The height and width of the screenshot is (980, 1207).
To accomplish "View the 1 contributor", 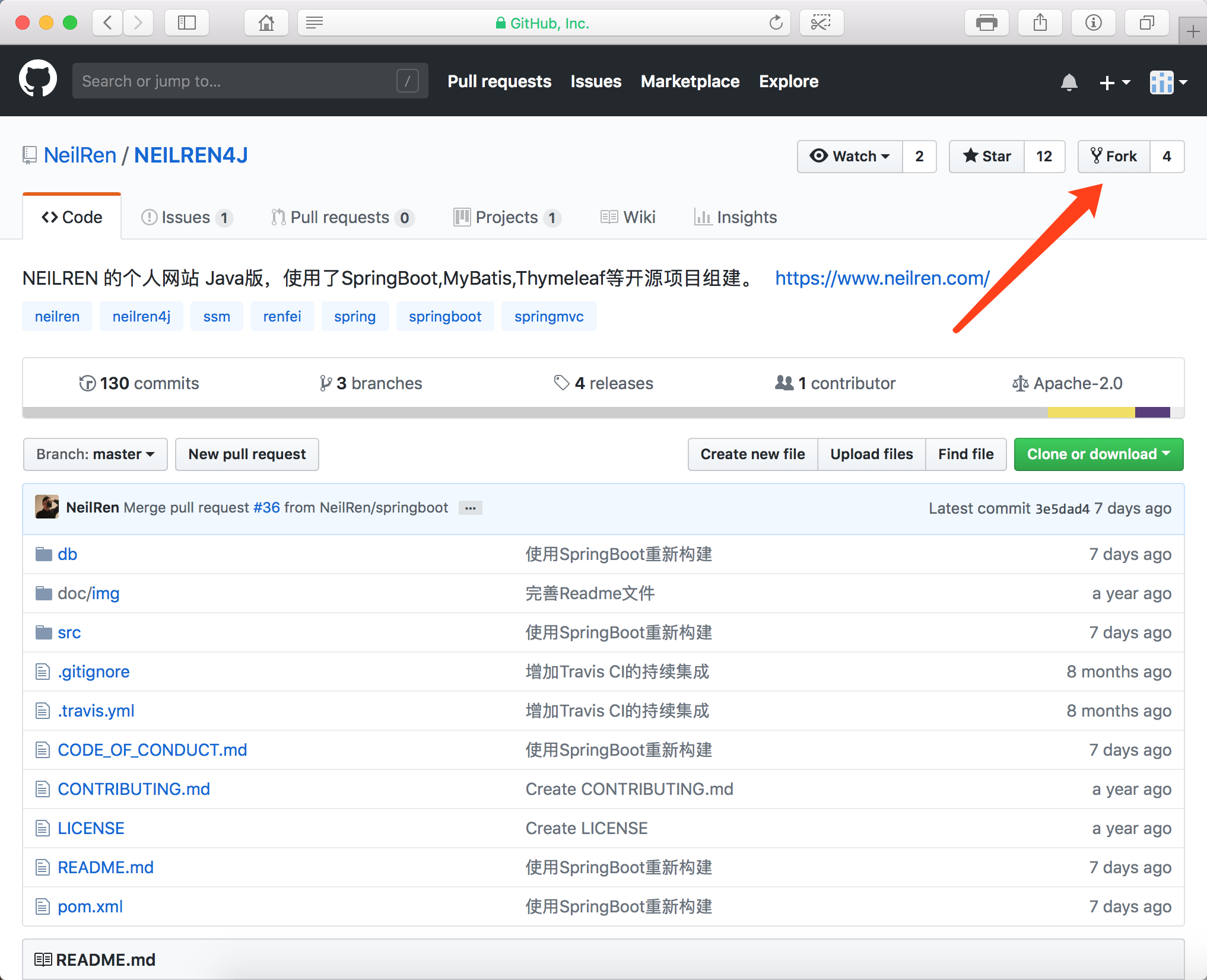I will pyautogui.click(x=836, y=383).
